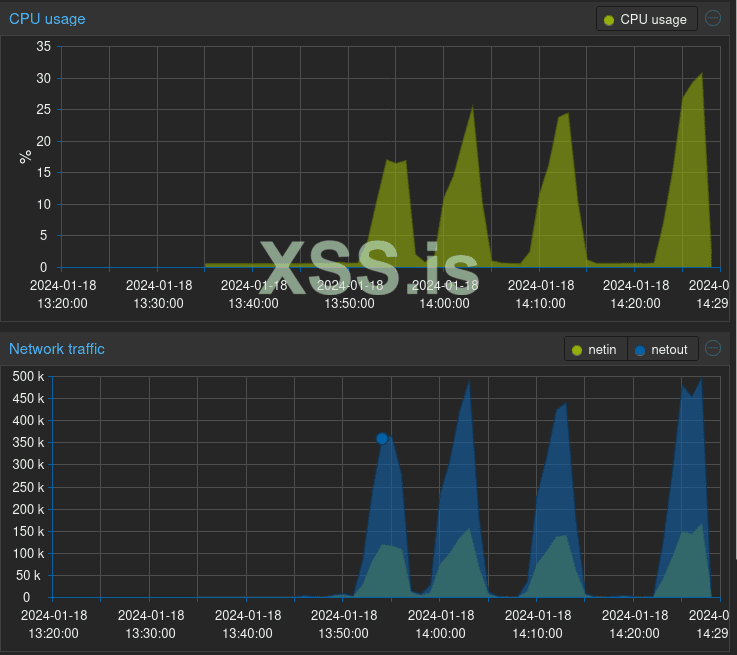Click the CPU peak reaching 25 percent
This screenshot has height=655, width=737.
(x=472, y=106)
